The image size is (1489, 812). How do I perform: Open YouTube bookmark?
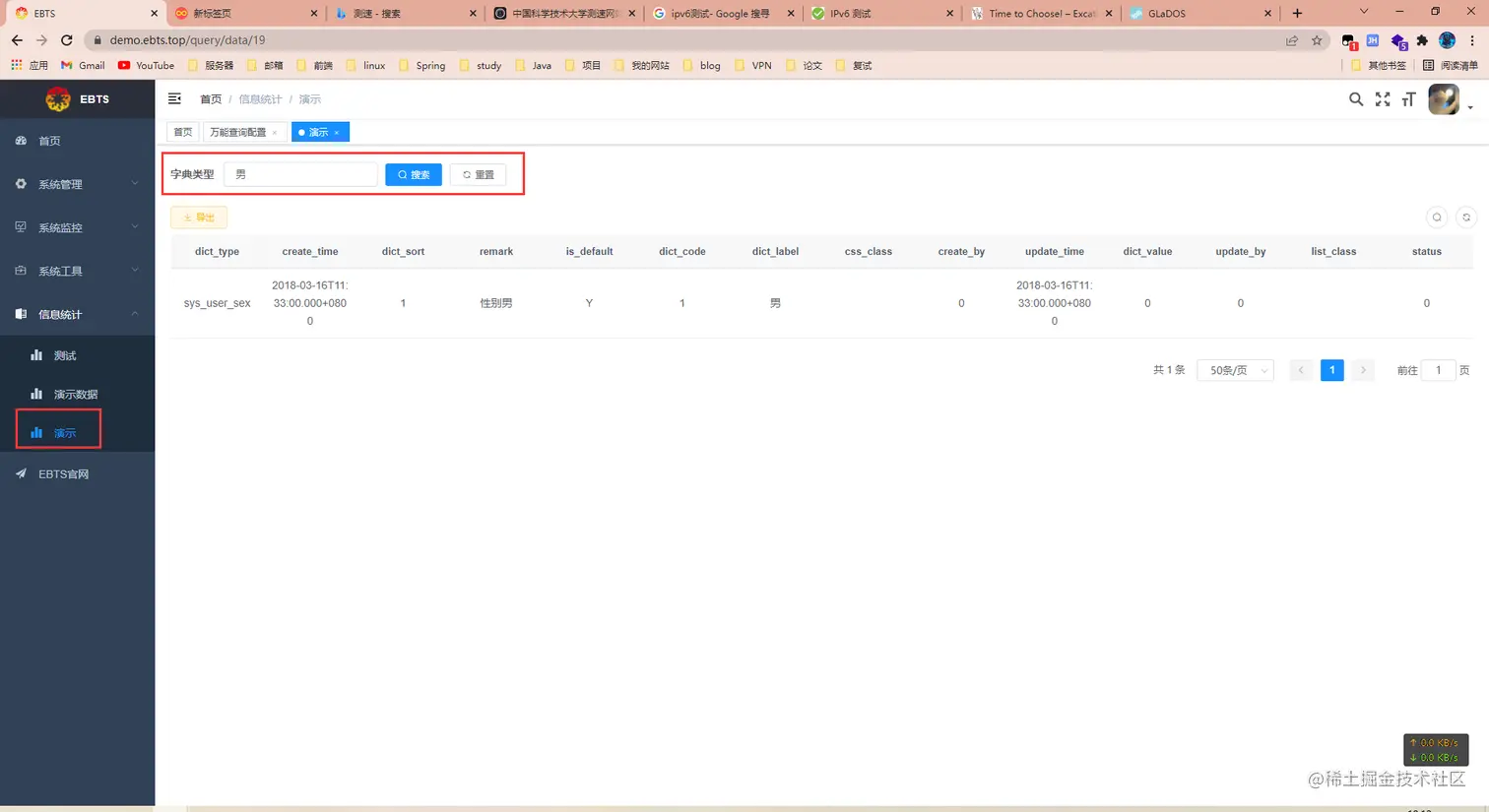tap(146, 66)
